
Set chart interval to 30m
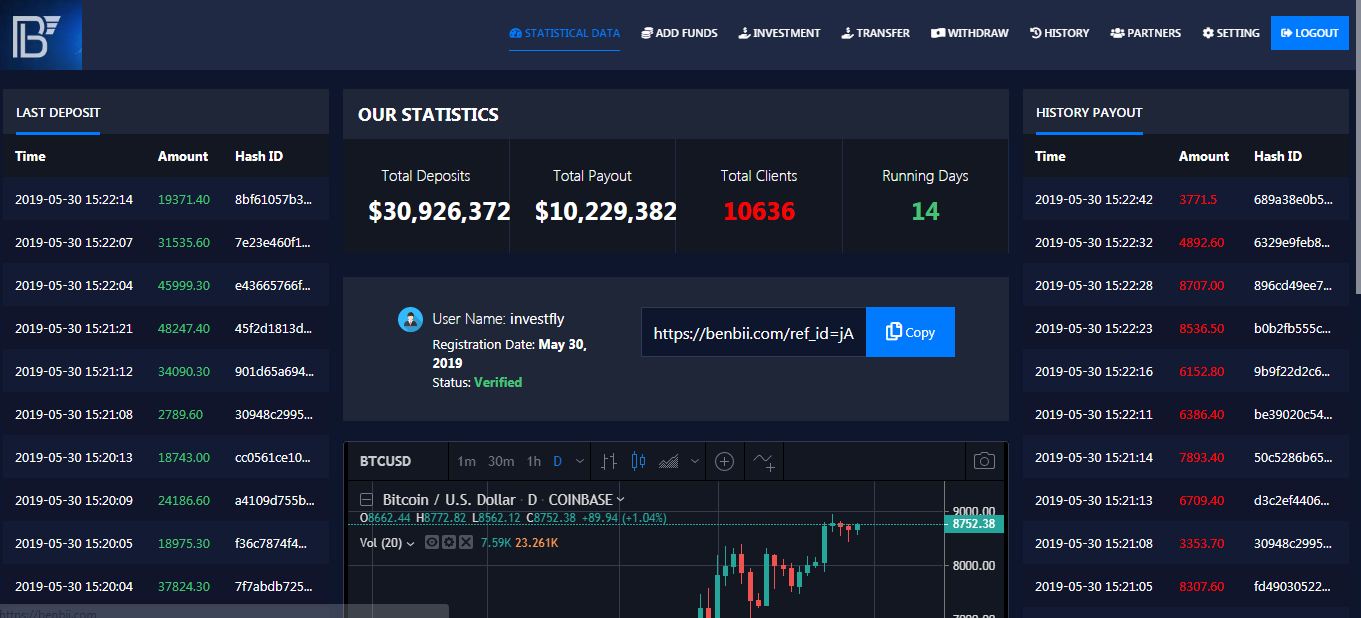click(501, 461)
